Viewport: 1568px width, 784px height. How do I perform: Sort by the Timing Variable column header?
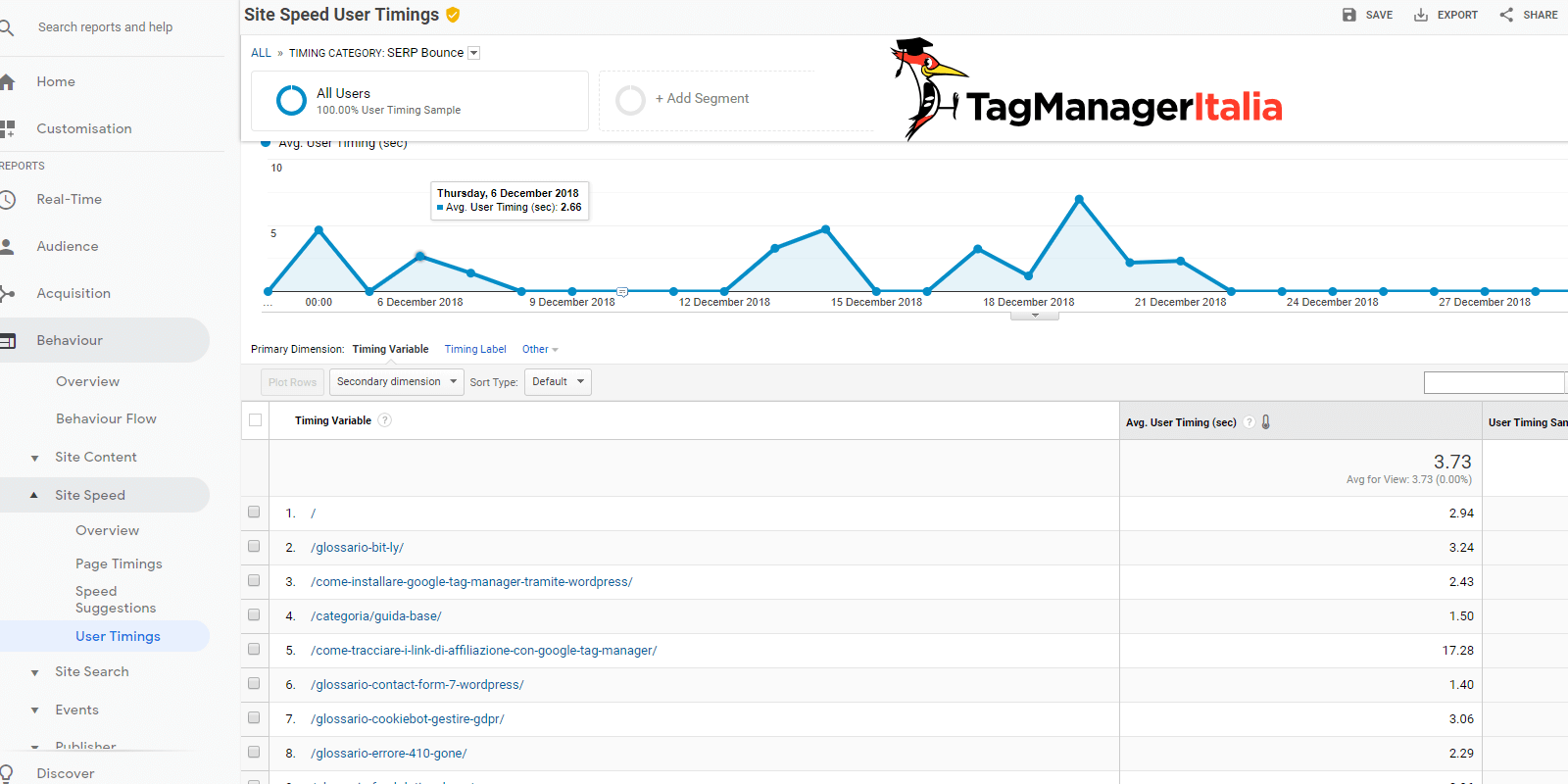click(333, 421)
